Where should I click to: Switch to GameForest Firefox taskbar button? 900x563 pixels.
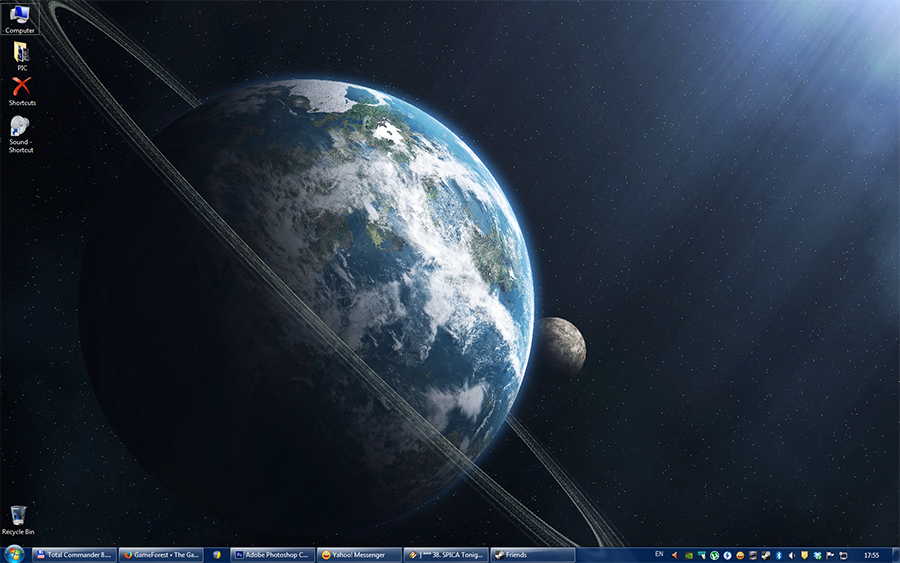click(x=161, y=555)
